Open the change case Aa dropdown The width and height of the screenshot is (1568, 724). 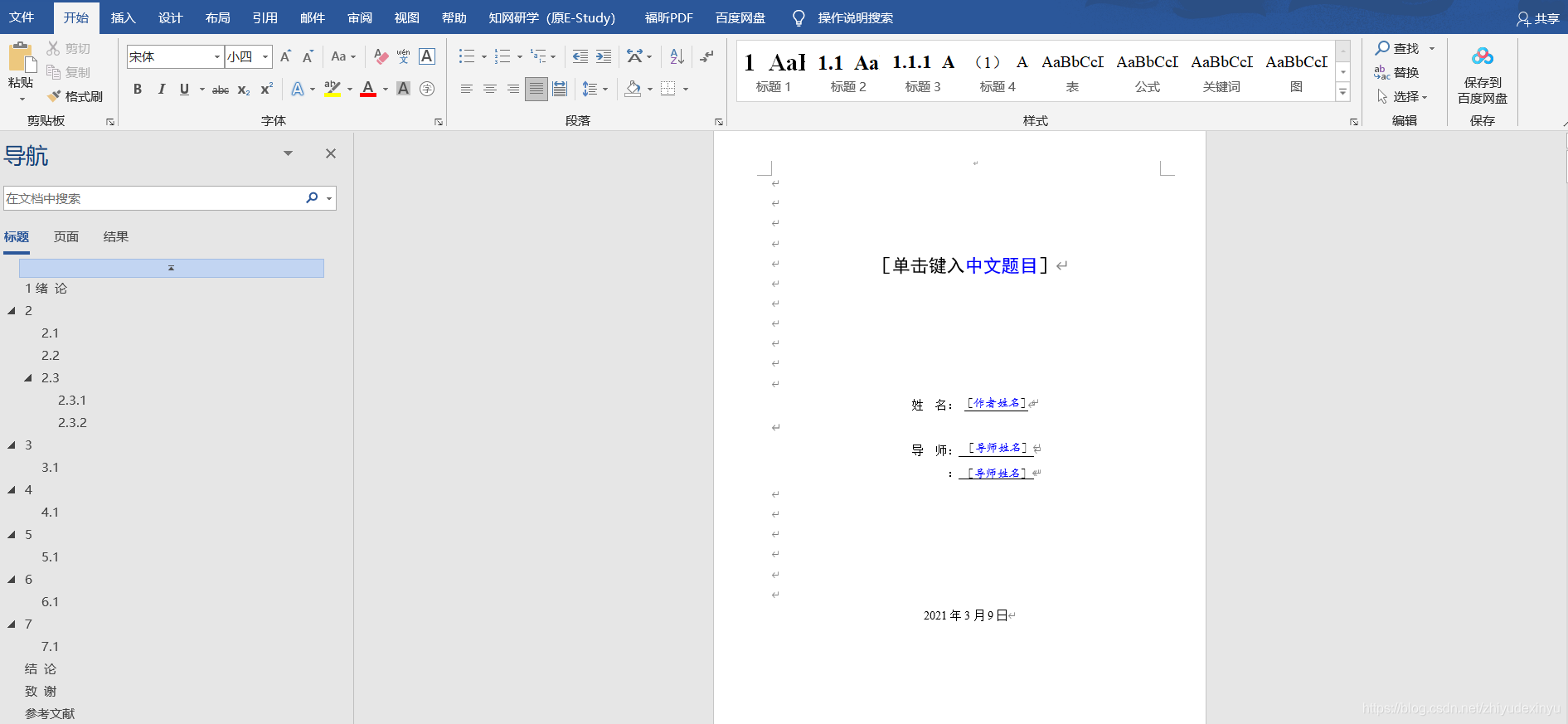(x=343, y=56)
